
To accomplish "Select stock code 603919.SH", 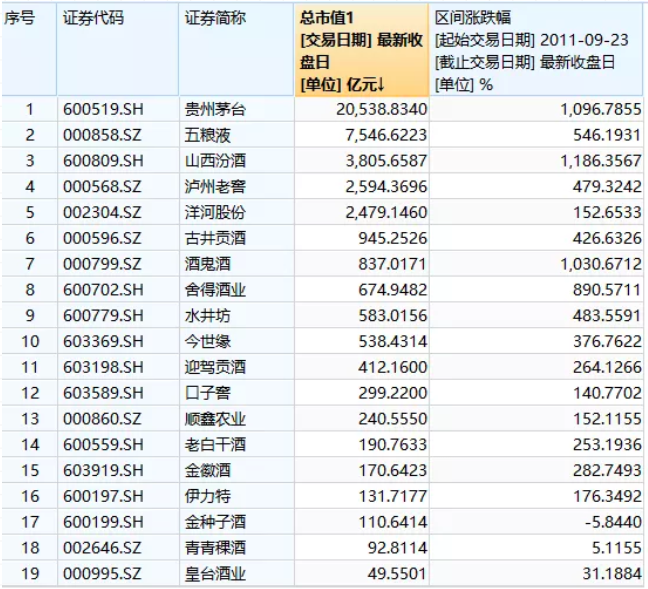I will click(x=103, y=470).
